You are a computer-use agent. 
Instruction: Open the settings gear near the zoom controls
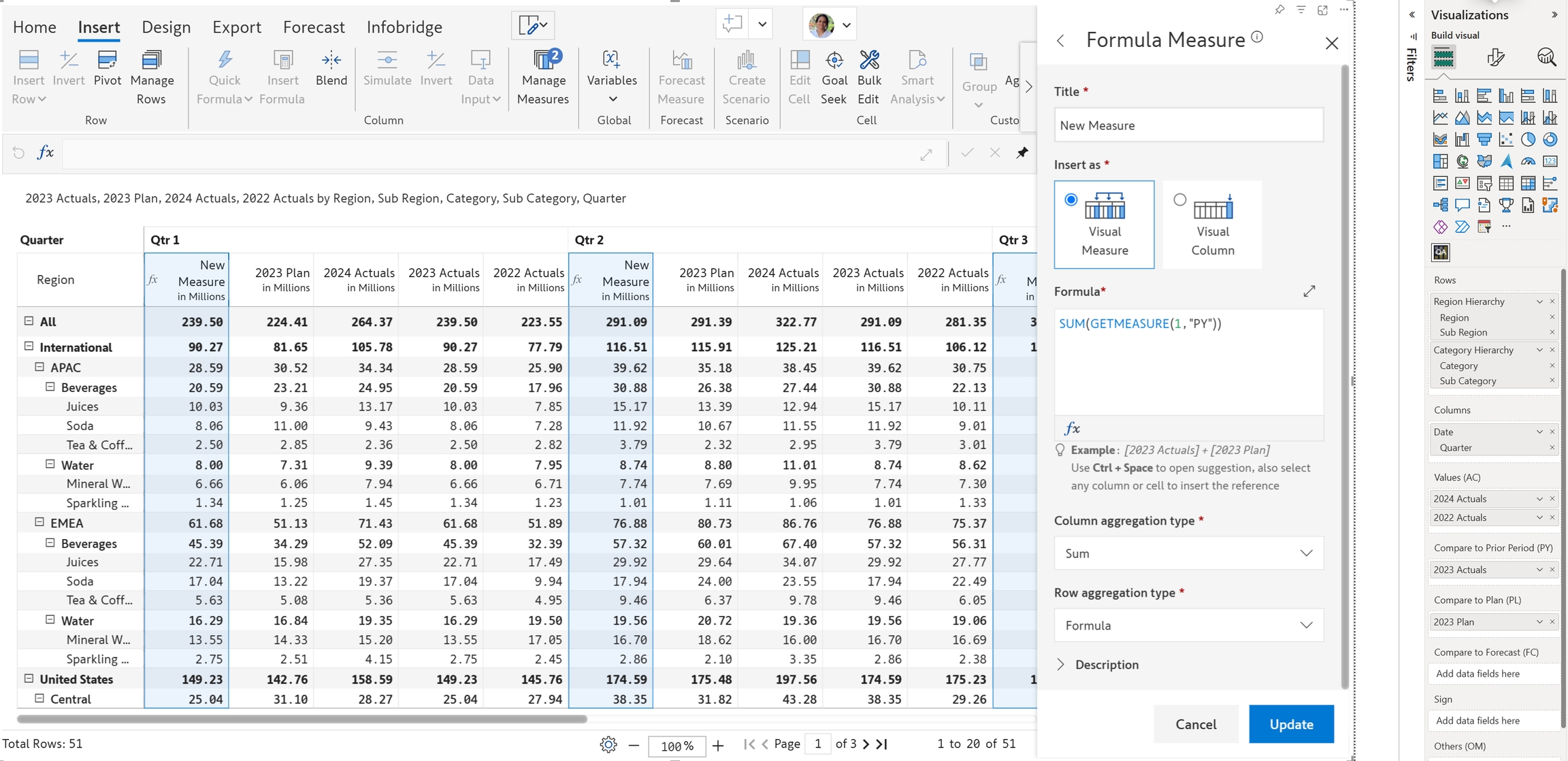(x=608, y=745)
